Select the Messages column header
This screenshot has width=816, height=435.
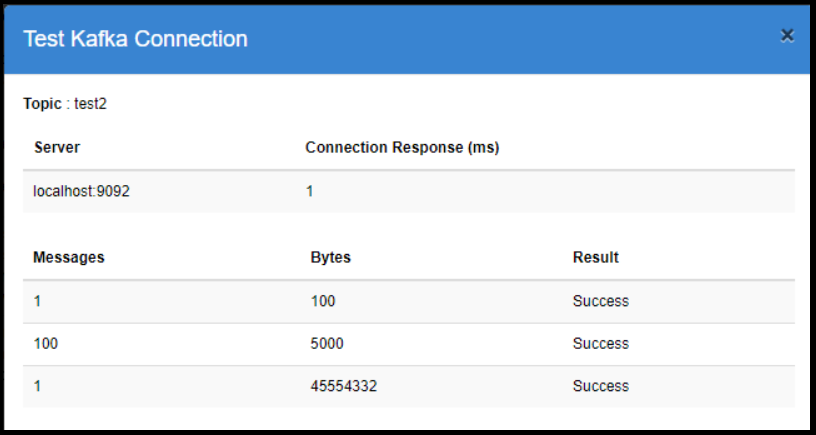tap(69, 257)
